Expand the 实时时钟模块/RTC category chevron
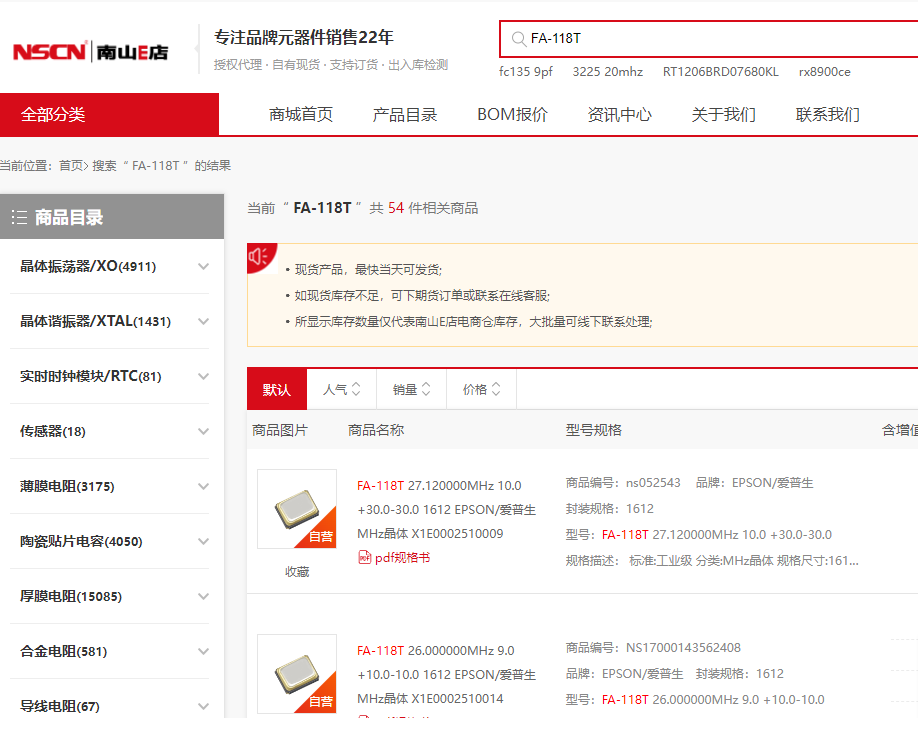The image size is (918, 751). 204,376
